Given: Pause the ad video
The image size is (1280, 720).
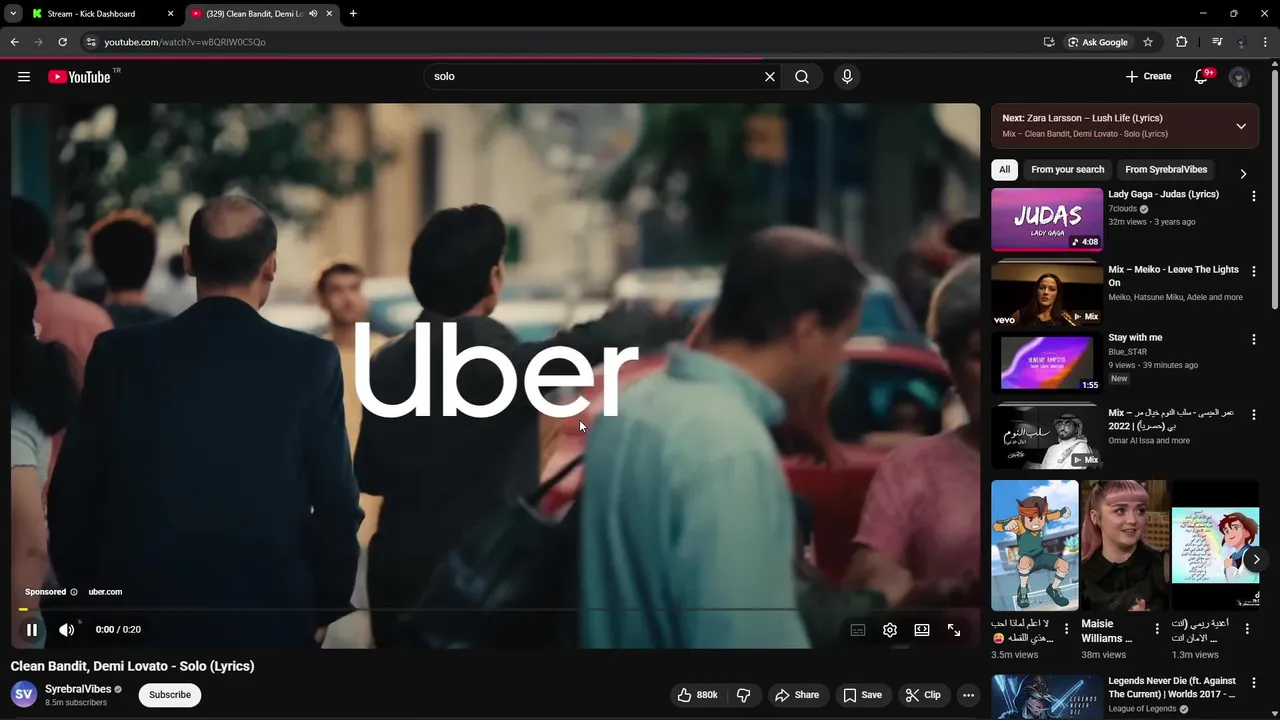Looking at the screenshot, I should (x=32, y=630).
